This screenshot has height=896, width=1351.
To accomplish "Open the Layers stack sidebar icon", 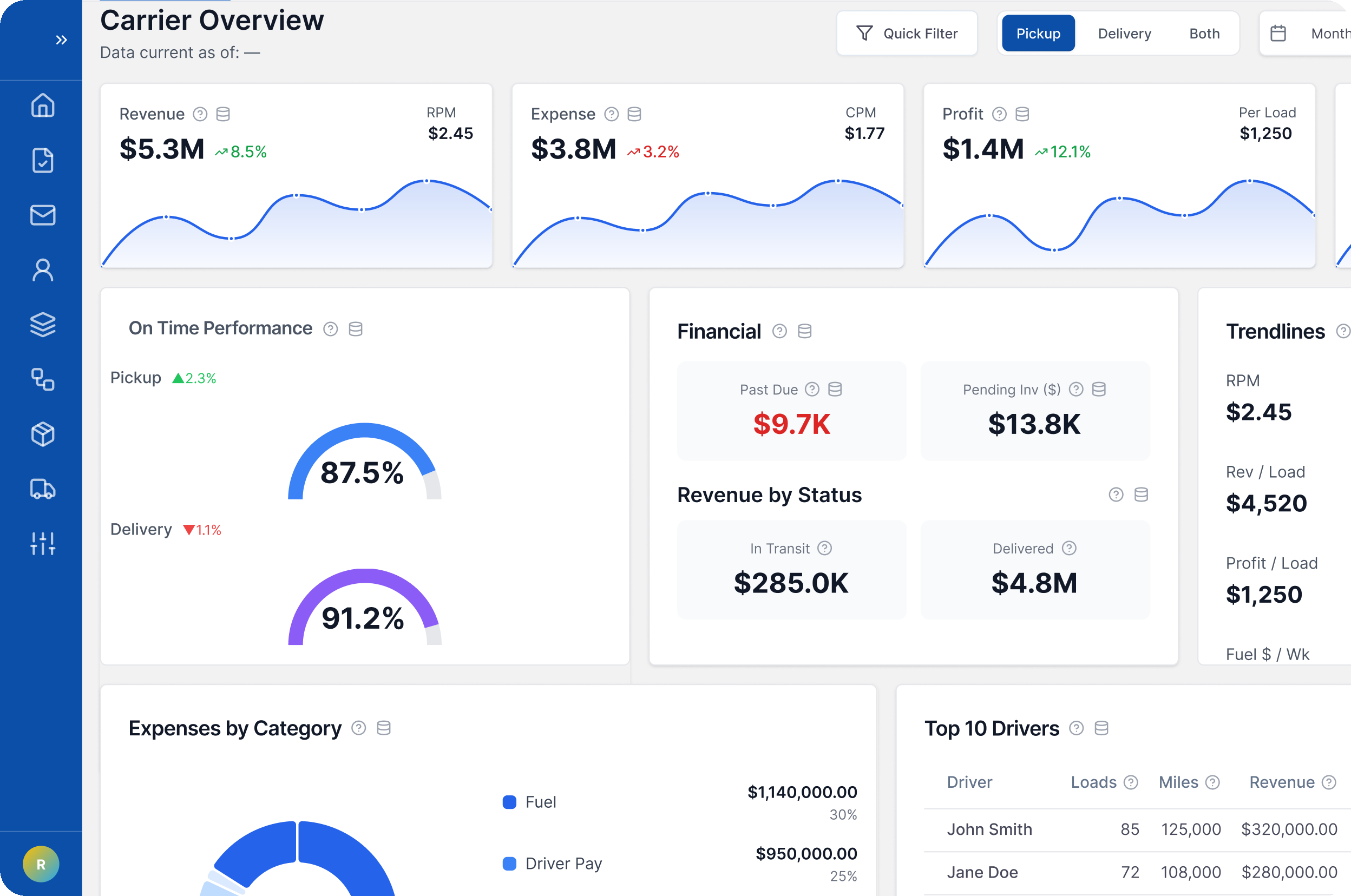I will [43, 325].
